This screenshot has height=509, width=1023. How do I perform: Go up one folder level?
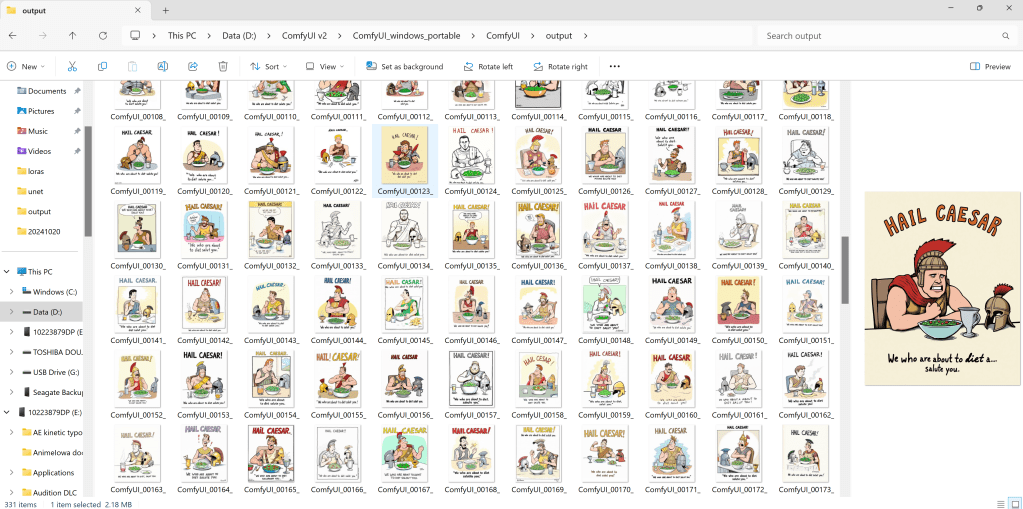tap(72, 35)
